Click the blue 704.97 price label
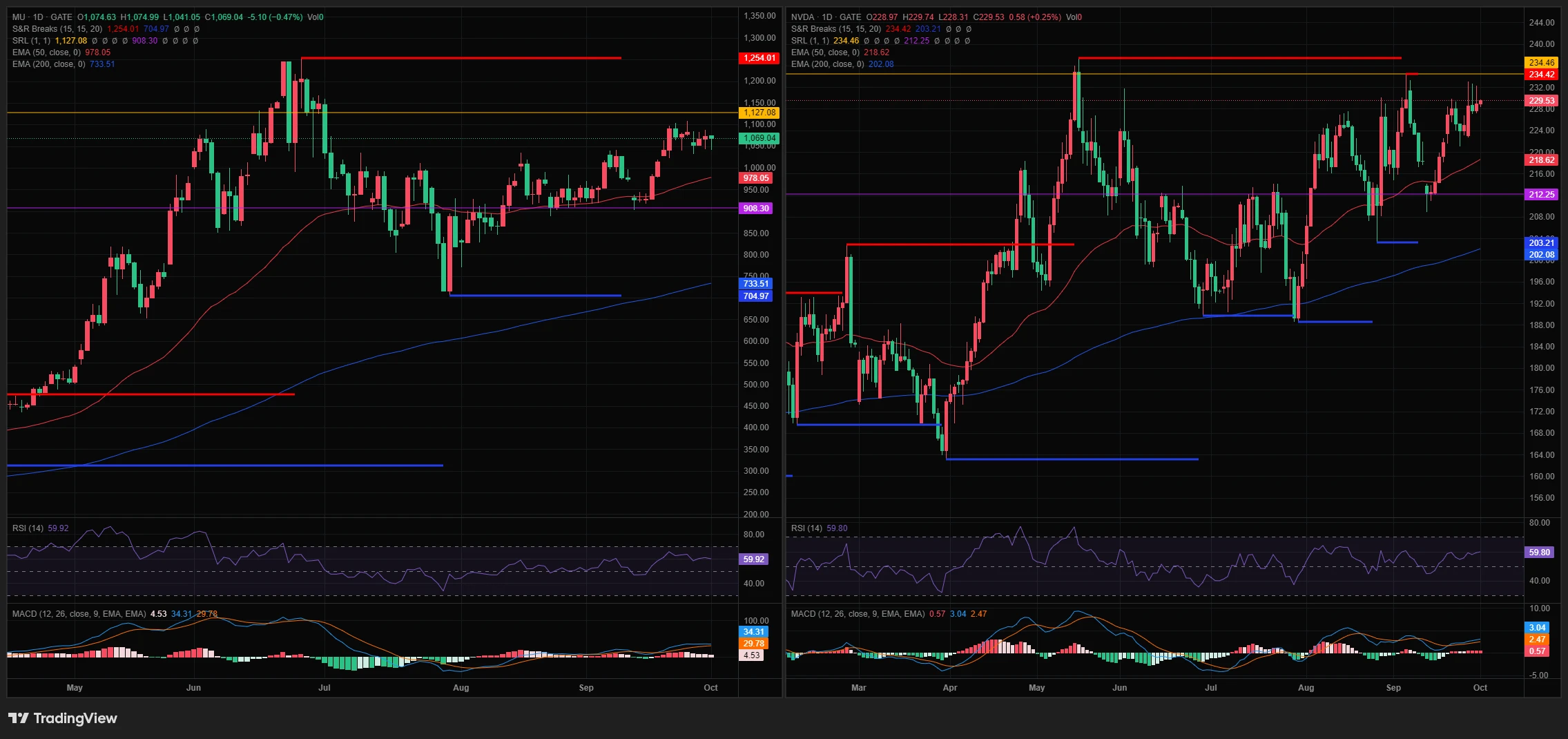 click(755, 296)
